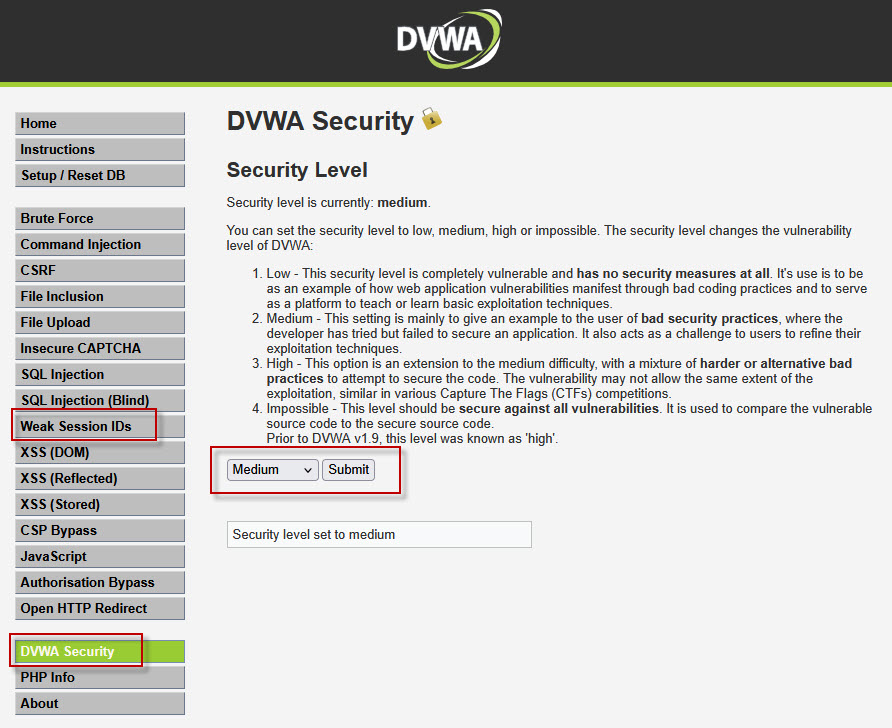The height and width of the screenshot is (728, 892).
Task: Open the Command Injection module
Action: (x=100, y=245)
